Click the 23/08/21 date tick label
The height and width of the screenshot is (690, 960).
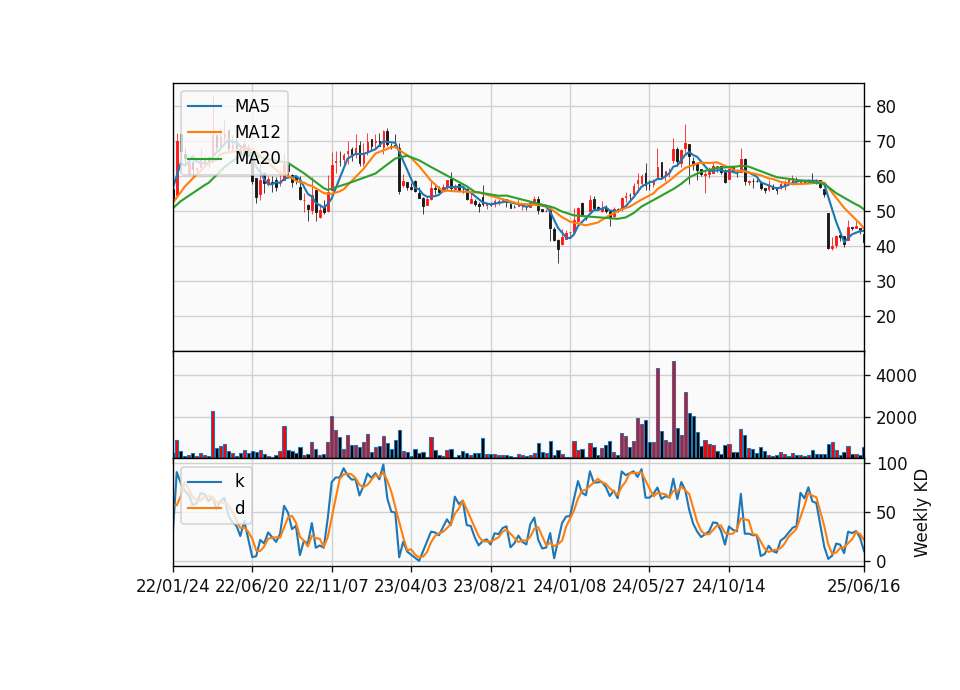click(x=490, y=586)
